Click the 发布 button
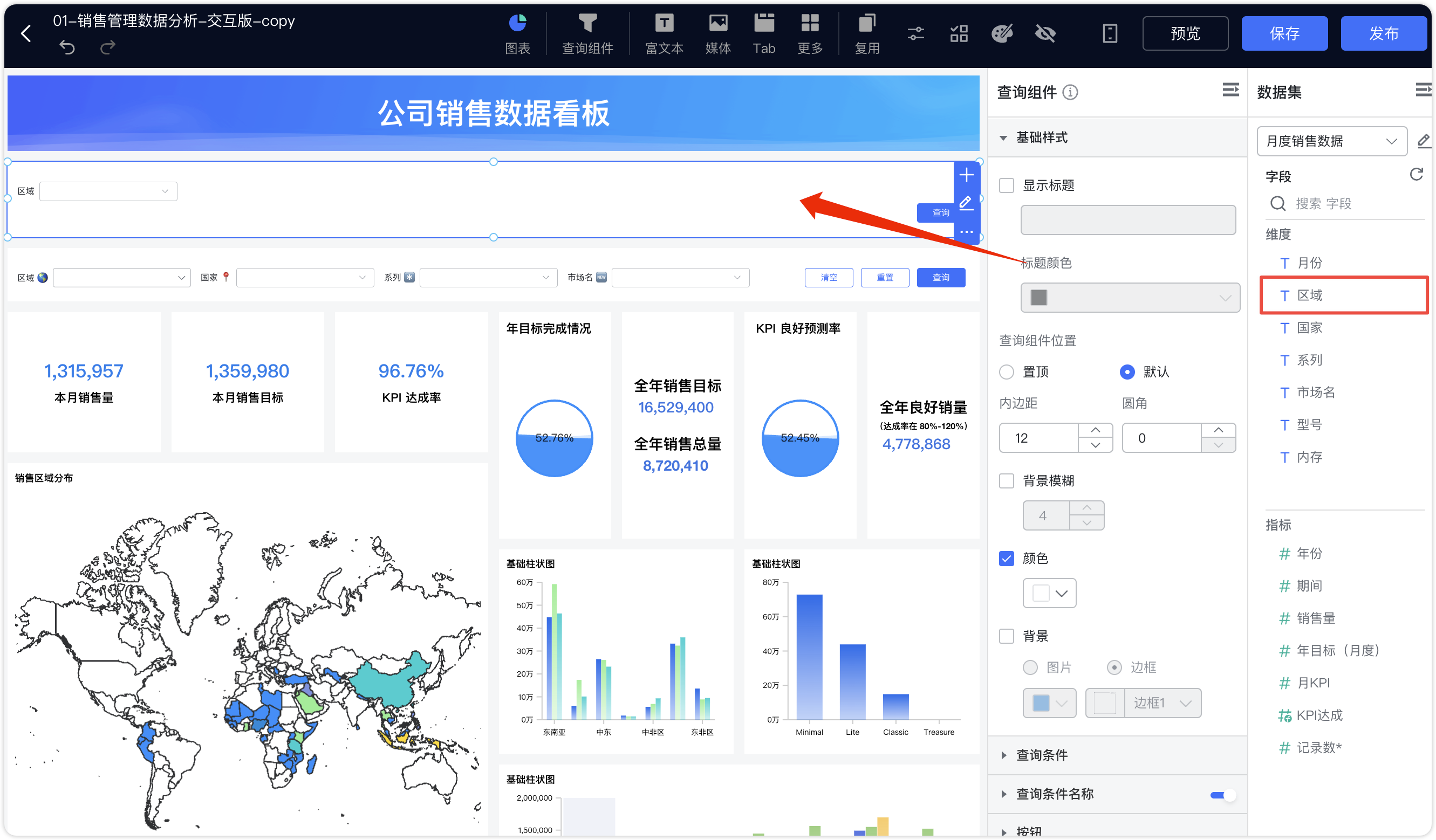This screenshot has width=1436, height=840. 1384,33
